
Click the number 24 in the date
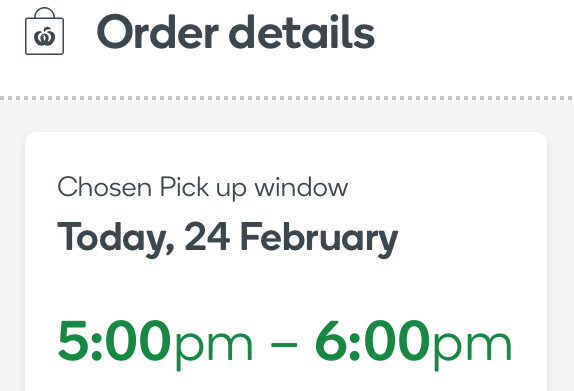207,236
